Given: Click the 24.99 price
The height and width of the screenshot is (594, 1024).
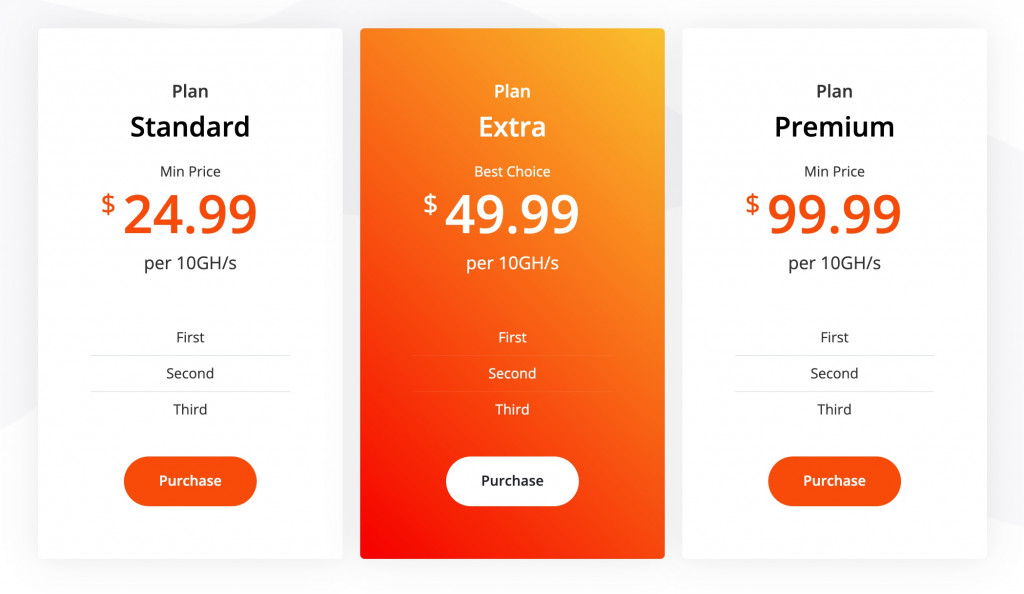Looking at the screenshot, I should coord(190,214).
